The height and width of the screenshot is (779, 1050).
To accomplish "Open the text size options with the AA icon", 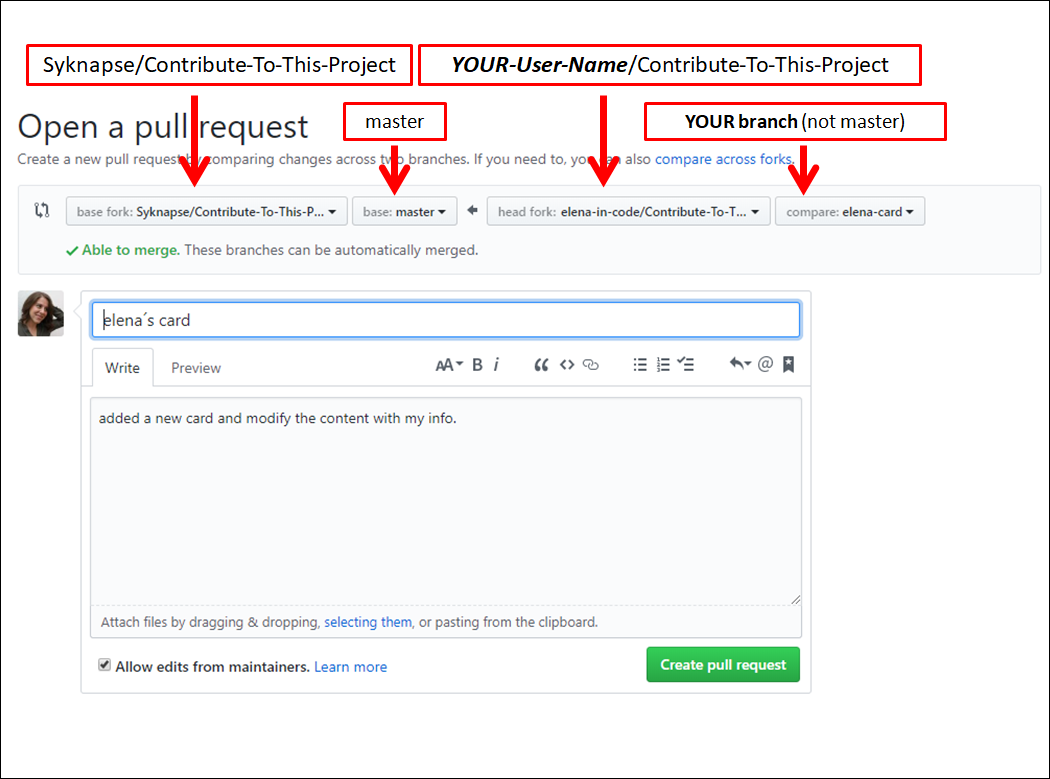I will tap(448, 364).
